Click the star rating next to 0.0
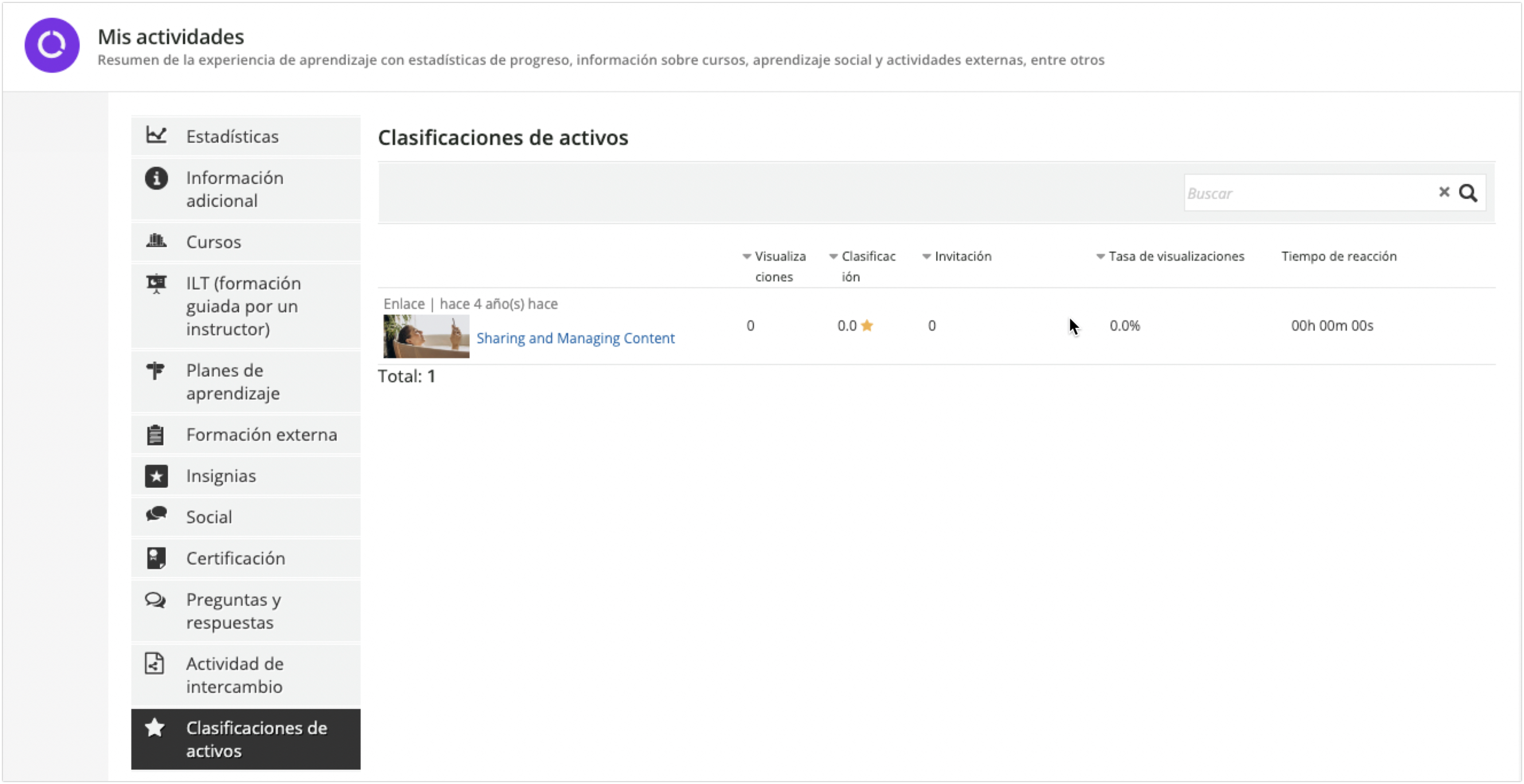 coord(867,325)
